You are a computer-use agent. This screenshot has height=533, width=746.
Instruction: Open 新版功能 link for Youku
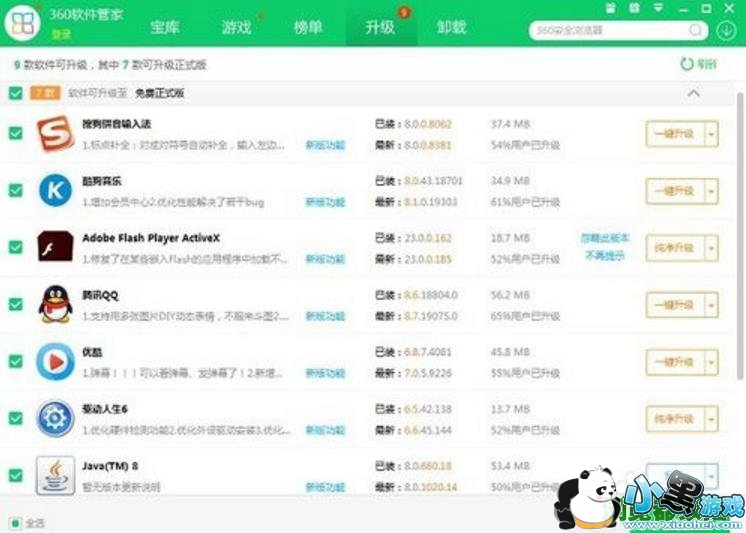(x=325, y=373)
